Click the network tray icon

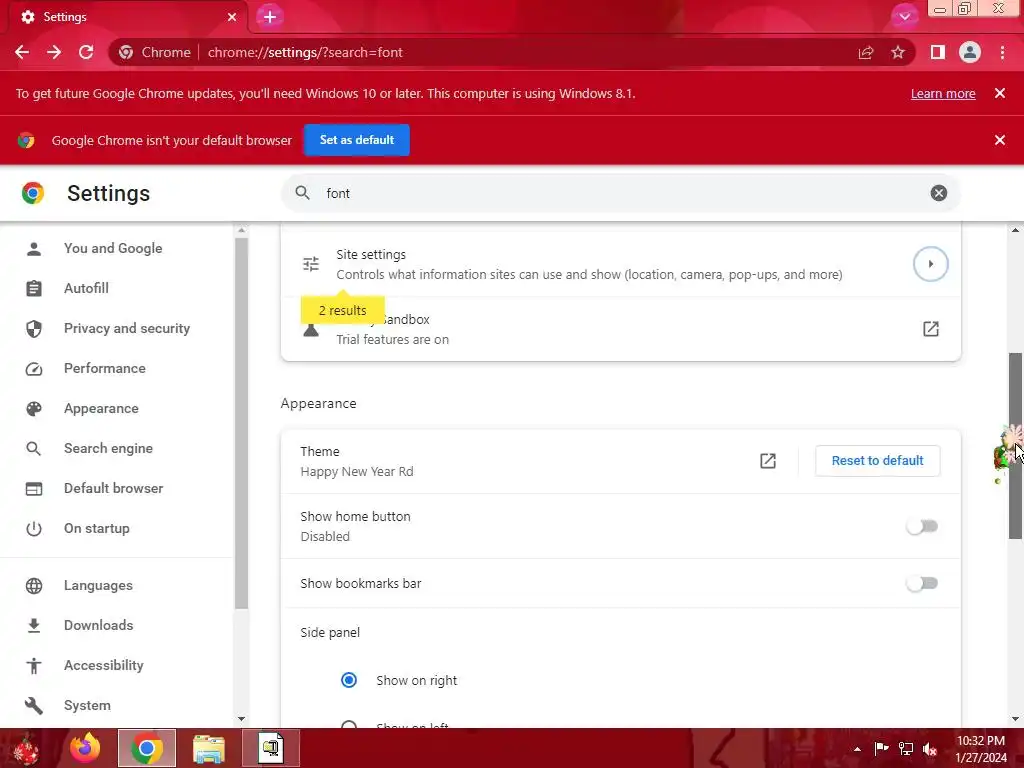[906, 748]
